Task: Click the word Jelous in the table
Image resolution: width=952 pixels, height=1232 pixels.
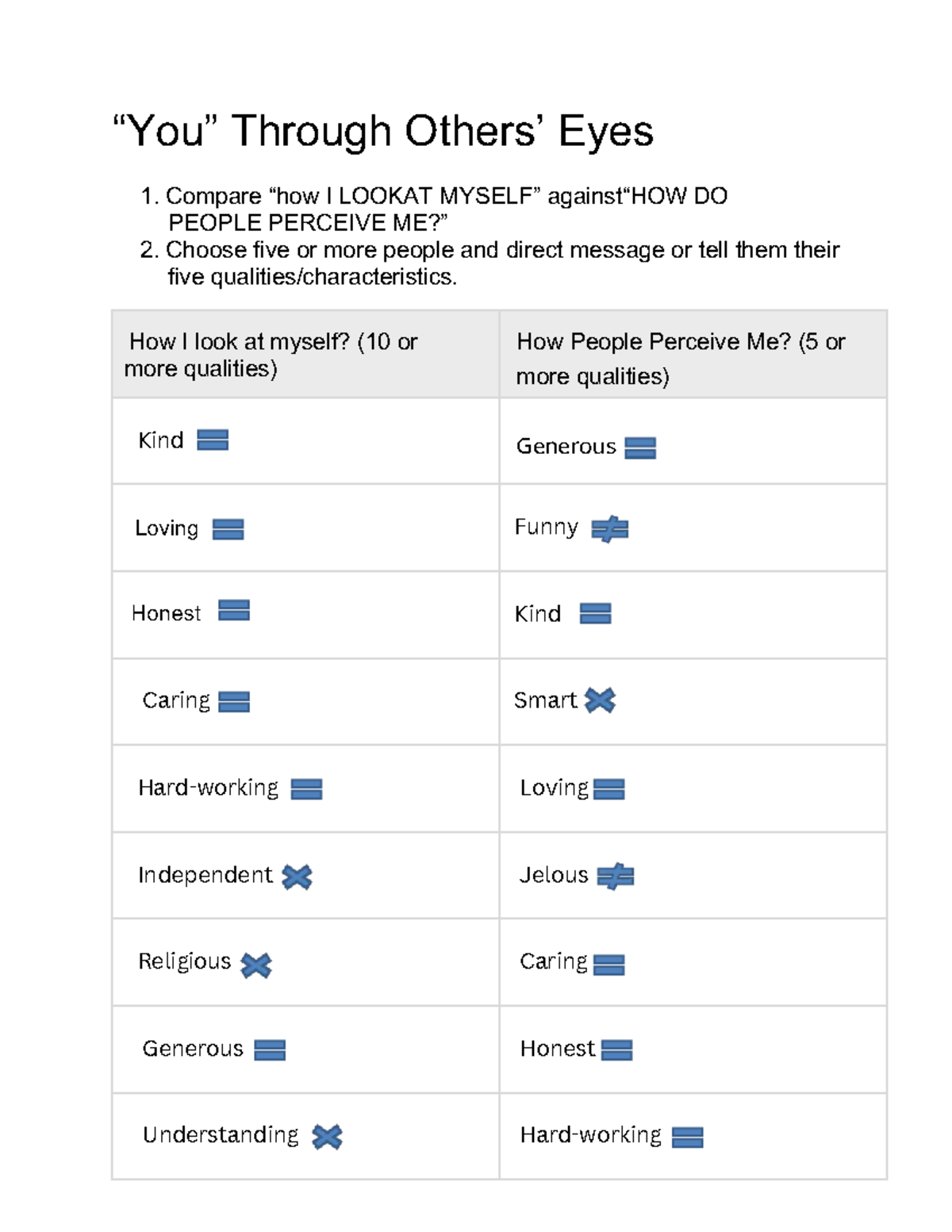Action: (x=554, y=875)
